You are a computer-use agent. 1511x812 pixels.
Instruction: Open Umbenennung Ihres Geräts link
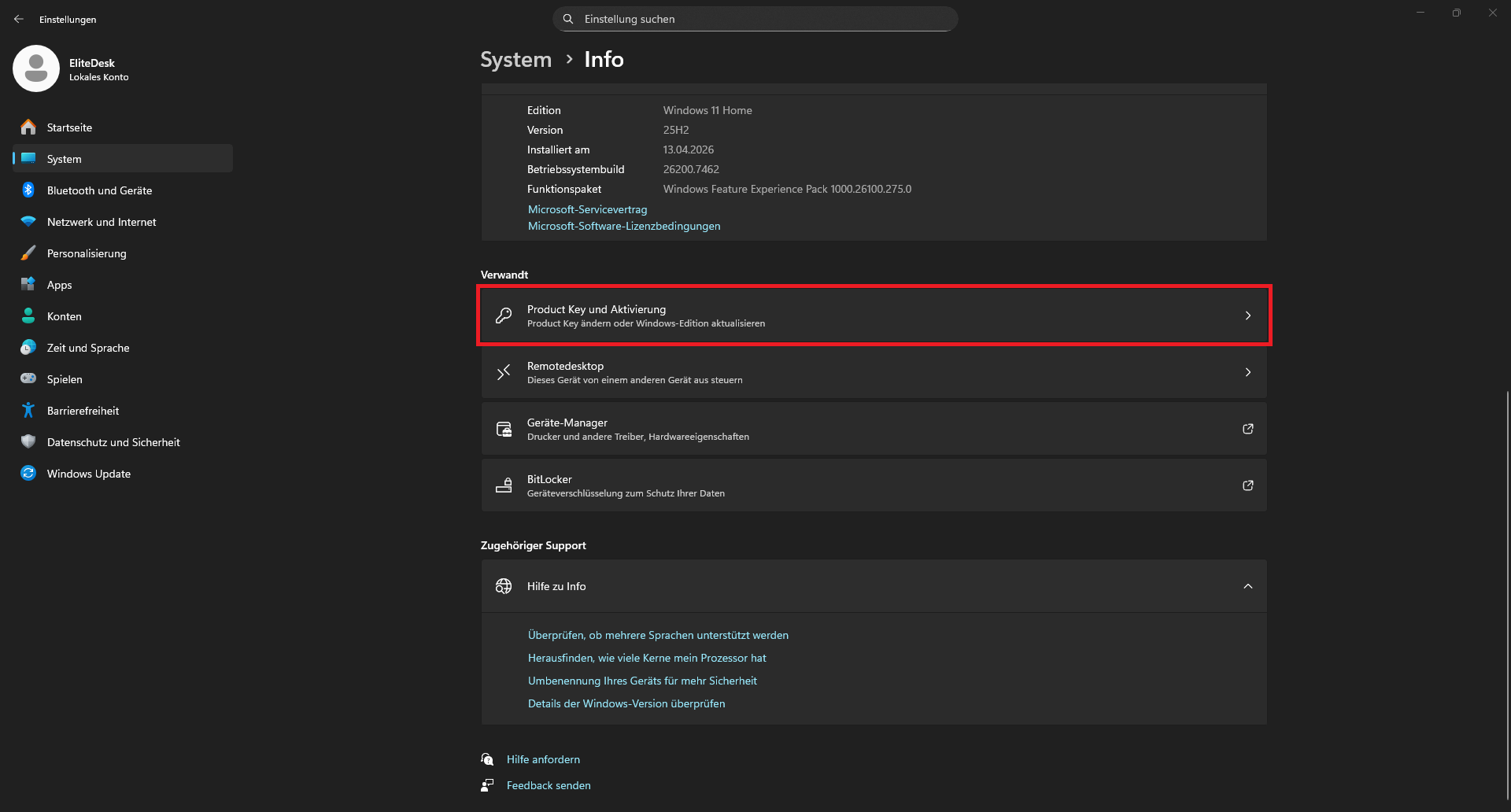coord(642,681)
